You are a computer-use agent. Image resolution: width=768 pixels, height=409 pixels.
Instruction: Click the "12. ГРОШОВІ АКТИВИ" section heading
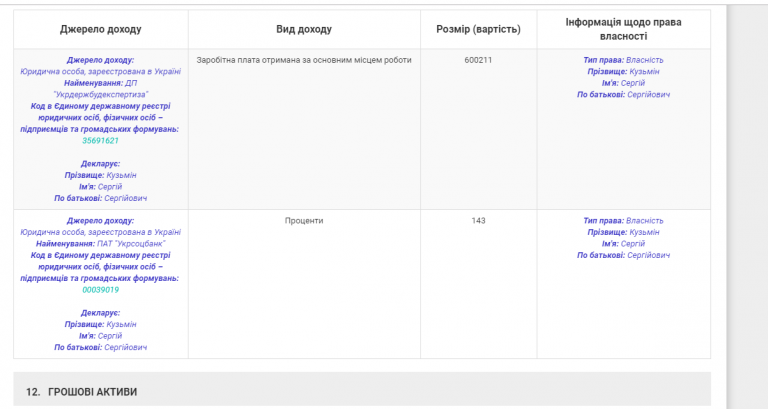click(x=92, y=391)
